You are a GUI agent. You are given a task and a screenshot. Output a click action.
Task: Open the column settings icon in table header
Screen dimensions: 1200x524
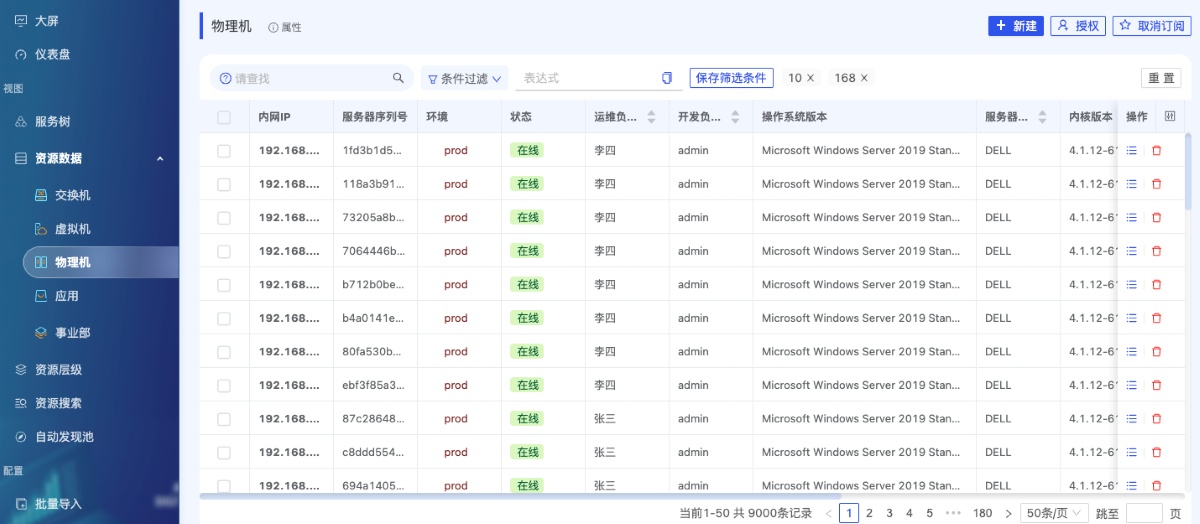point(1170,117)
